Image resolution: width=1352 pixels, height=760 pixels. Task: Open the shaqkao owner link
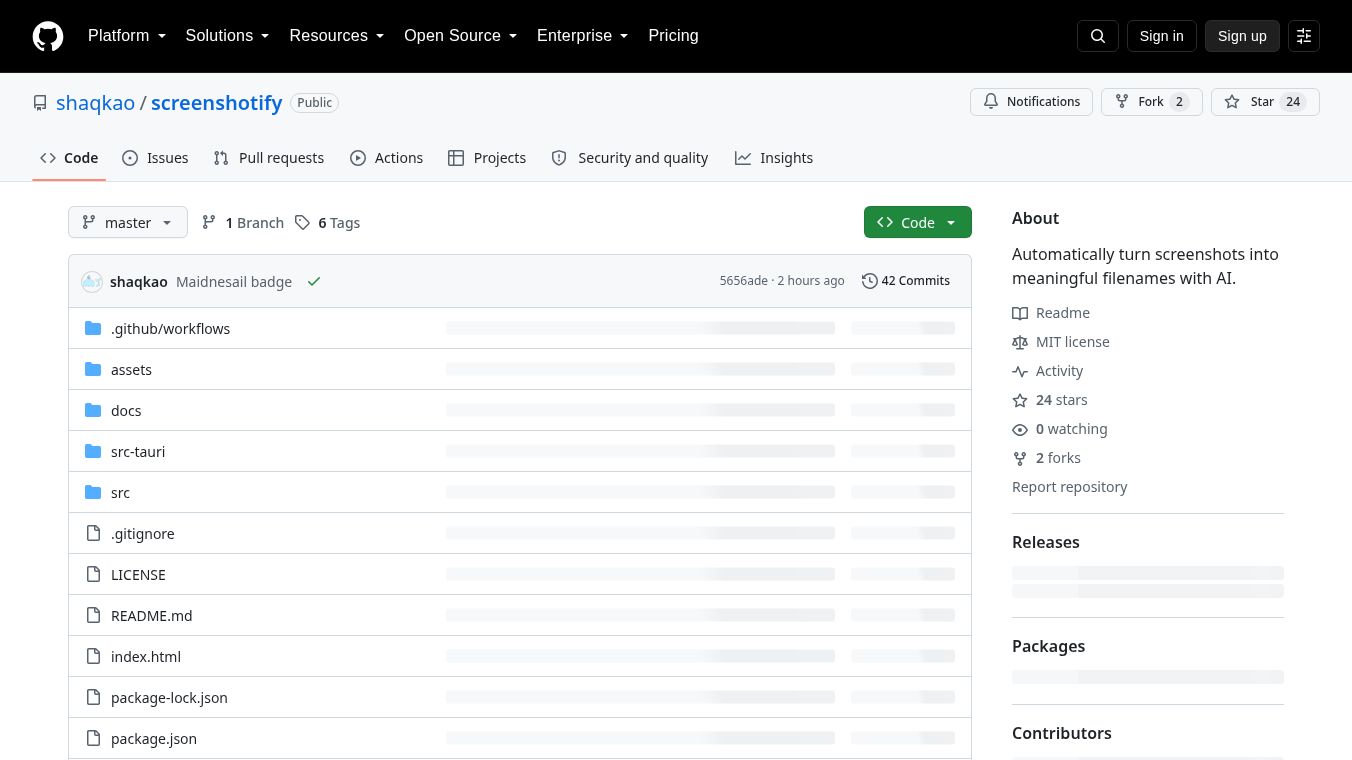(95, 103)
